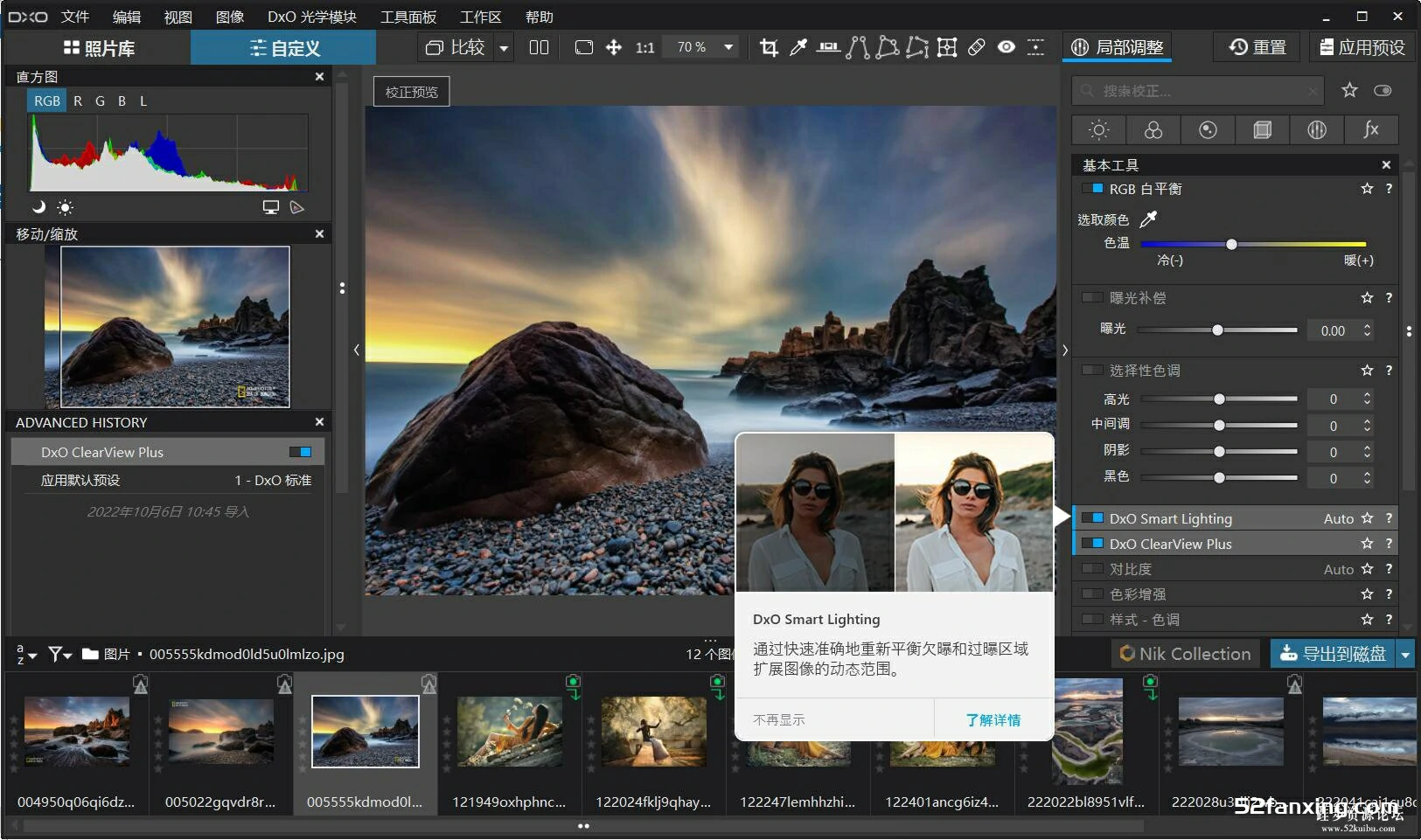
Task: Click the 色温 color temperature slider handle
Action: coord(1231,244)
